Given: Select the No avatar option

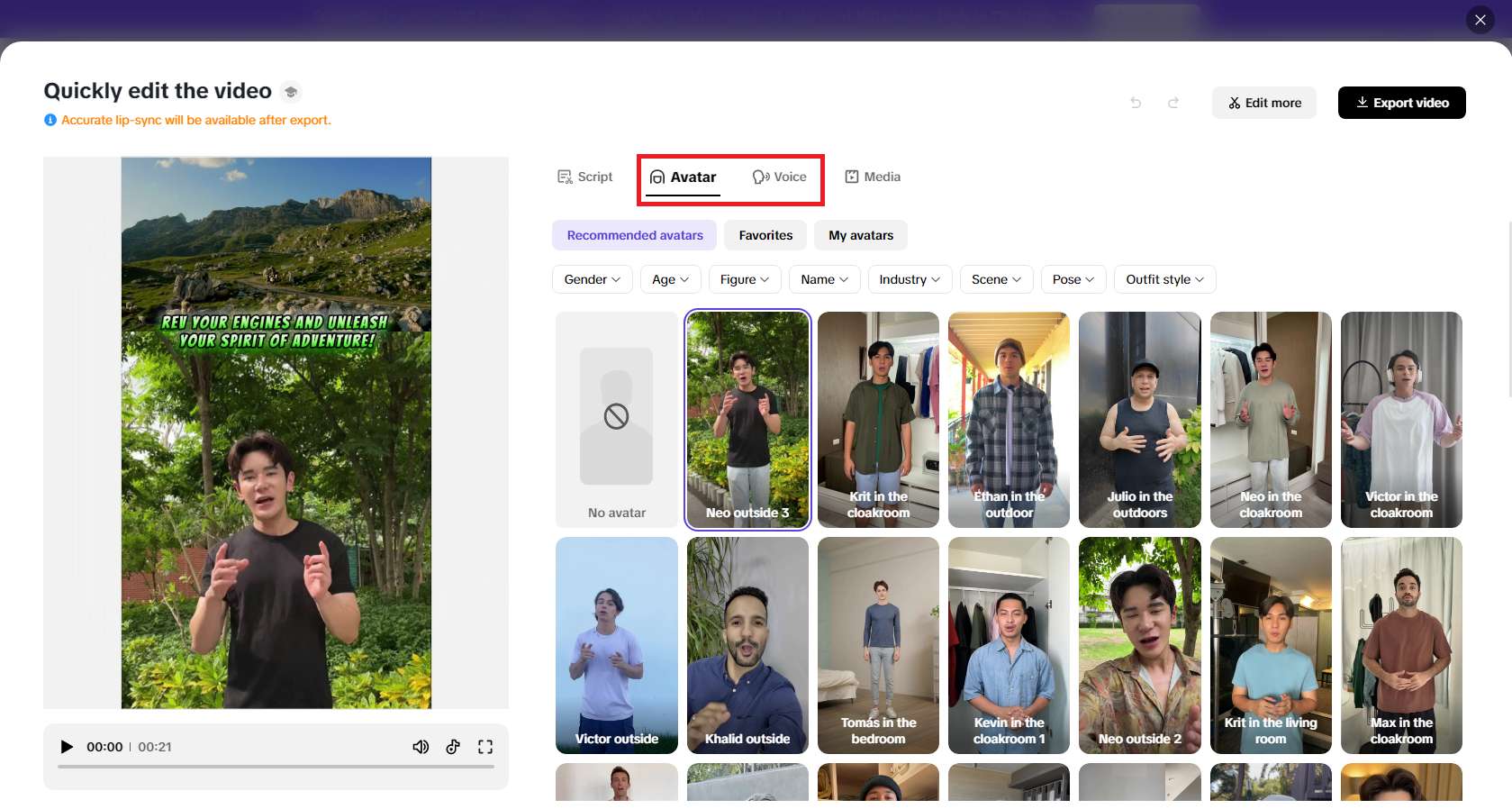Looking at the screenshot, I should (x=617, y=420).
